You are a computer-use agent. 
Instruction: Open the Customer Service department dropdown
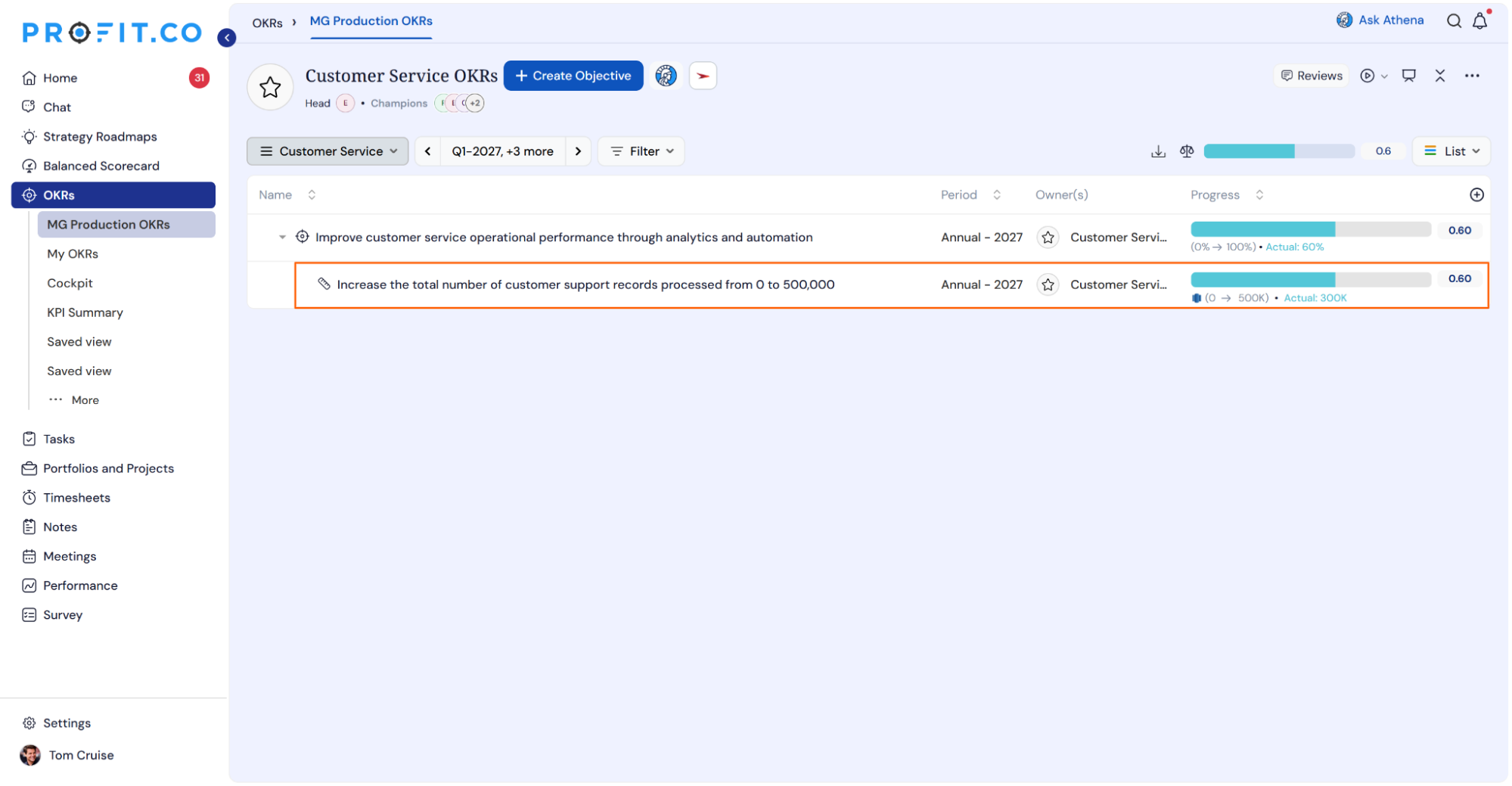[x=328, y=151]
